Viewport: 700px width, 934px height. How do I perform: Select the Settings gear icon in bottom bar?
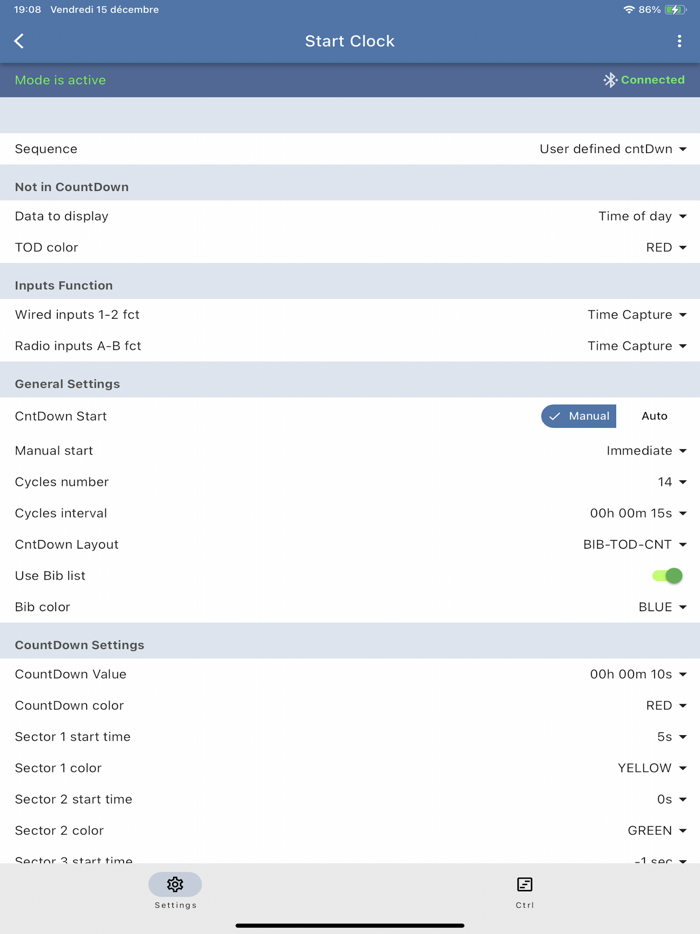(175, 885)
